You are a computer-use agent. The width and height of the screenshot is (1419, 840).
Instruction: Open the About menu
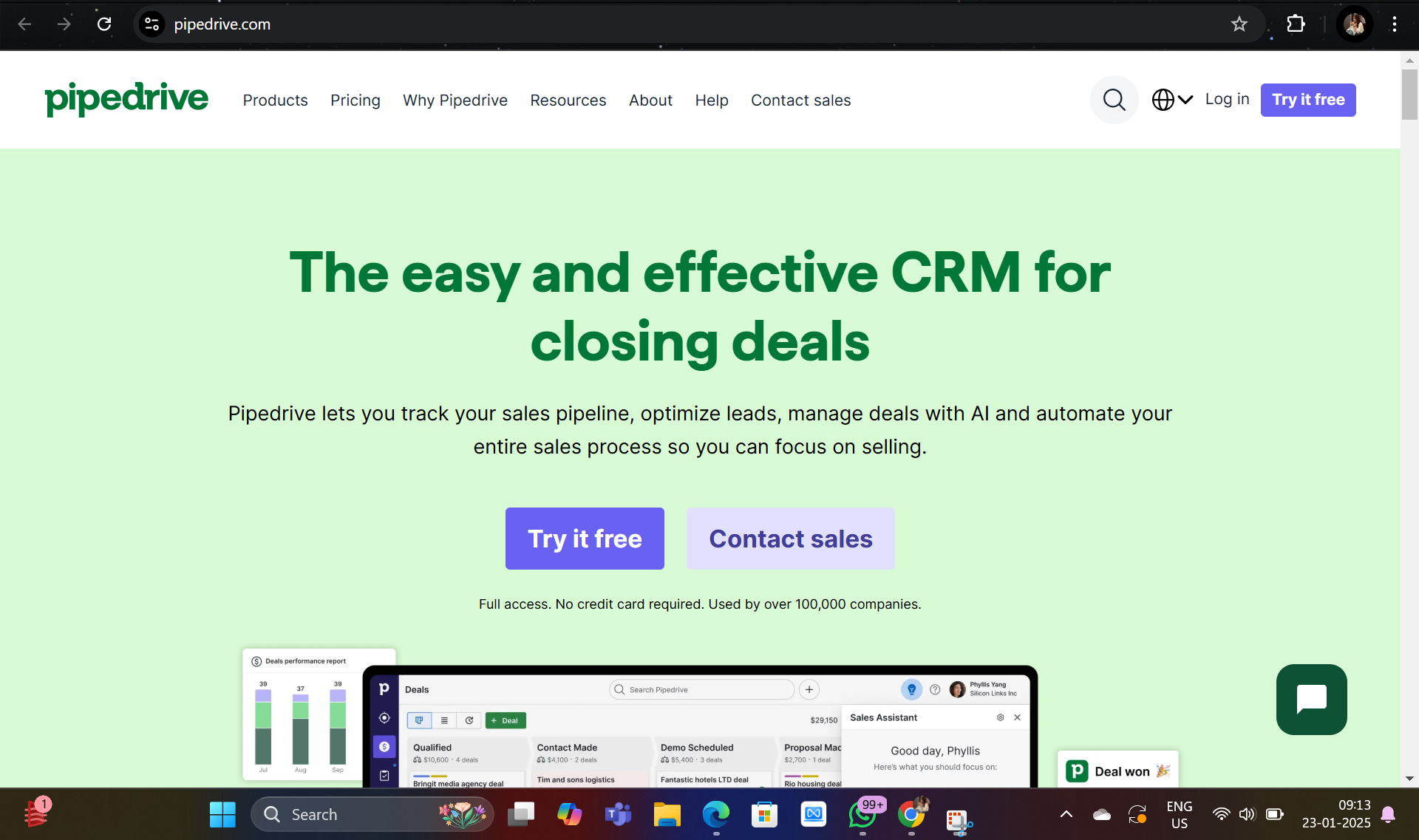pyautogui.click(x=650, y=100)
